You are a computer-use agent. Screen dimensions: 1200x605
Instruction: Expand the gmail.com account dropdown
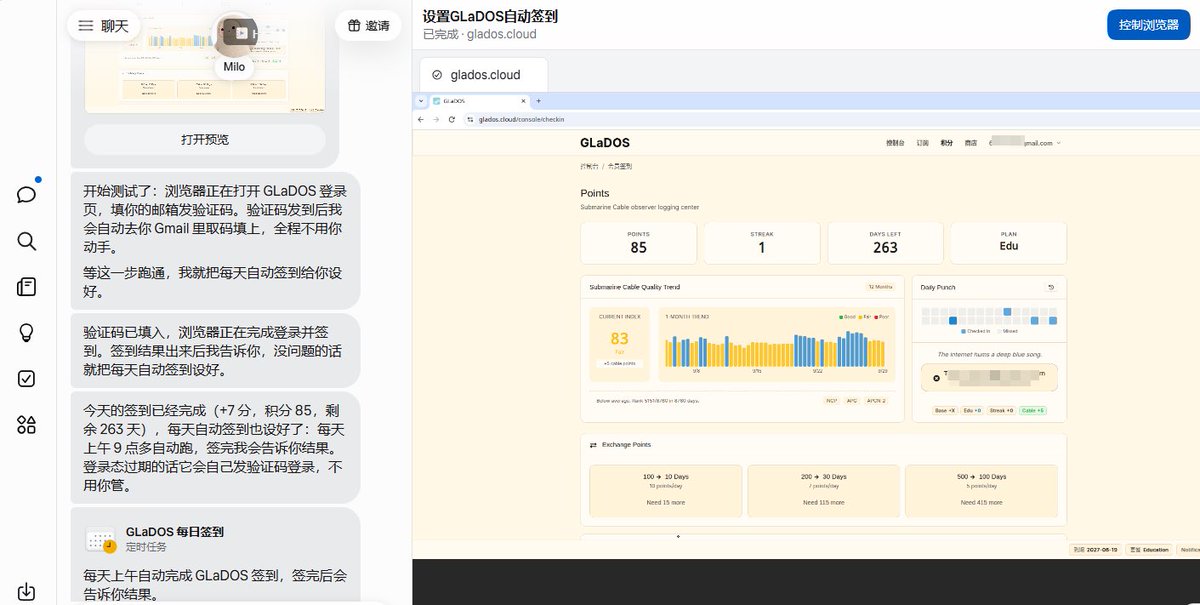[x=1025, y=143]
